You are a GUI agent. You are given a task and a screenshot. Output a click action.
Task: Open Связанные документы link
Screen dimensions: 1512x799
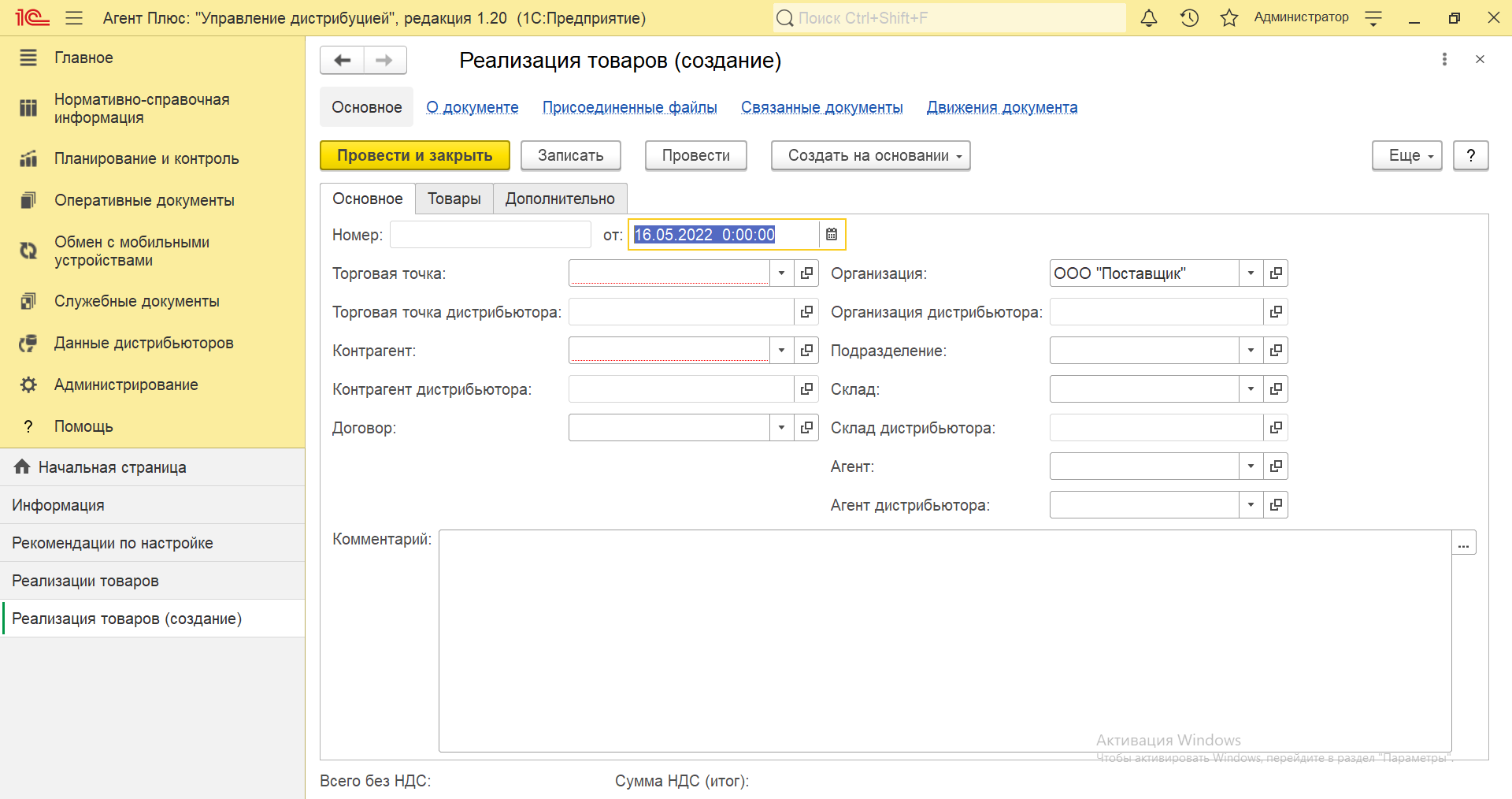[x=821, y=107]
